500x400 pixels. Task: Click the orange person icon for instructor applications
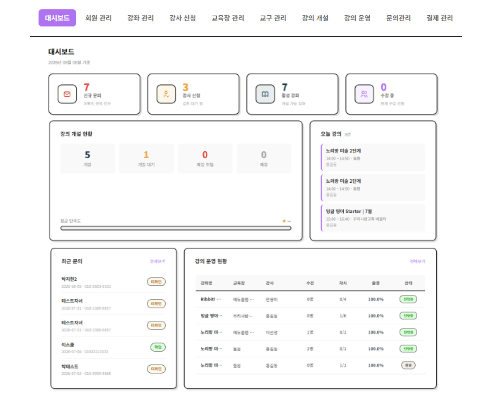click(x=166, y=94)
